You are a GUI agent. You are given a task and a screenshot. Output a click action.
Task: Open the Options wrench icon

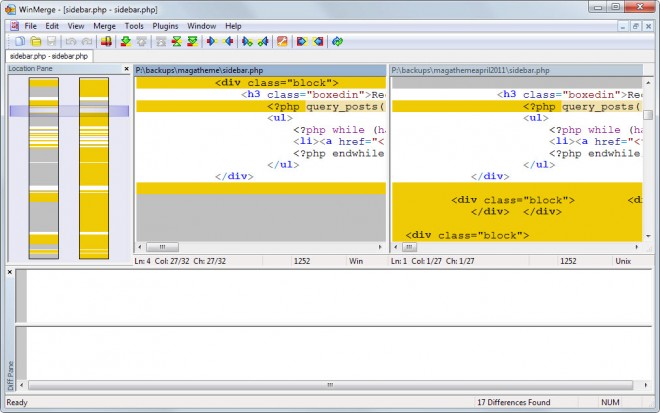282,41
